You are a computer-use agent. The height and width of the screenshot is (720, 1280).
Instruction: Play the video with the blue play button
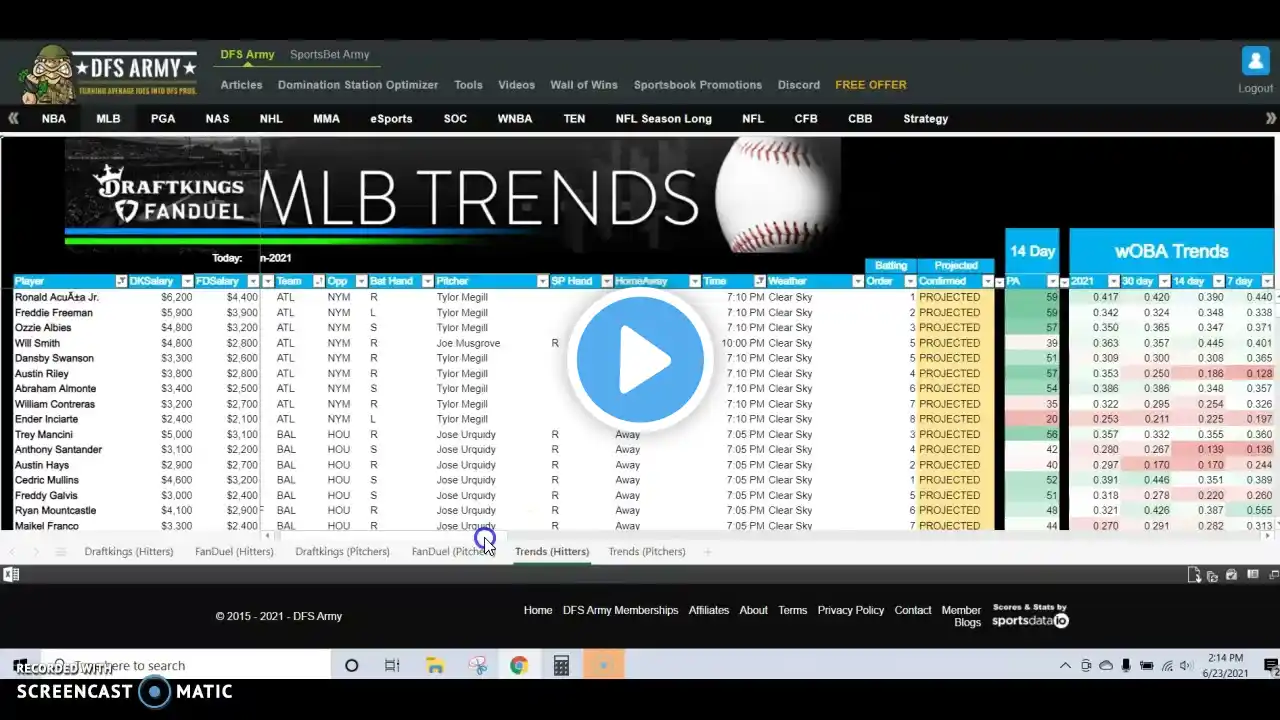tap(640, 360)
